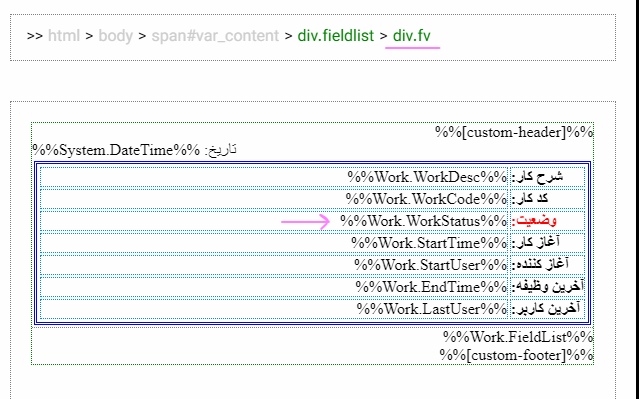The width and height of the screenshot is (639, 399).
Task: Click the آخرین کاربر label cell
Action: click(547, 309)
